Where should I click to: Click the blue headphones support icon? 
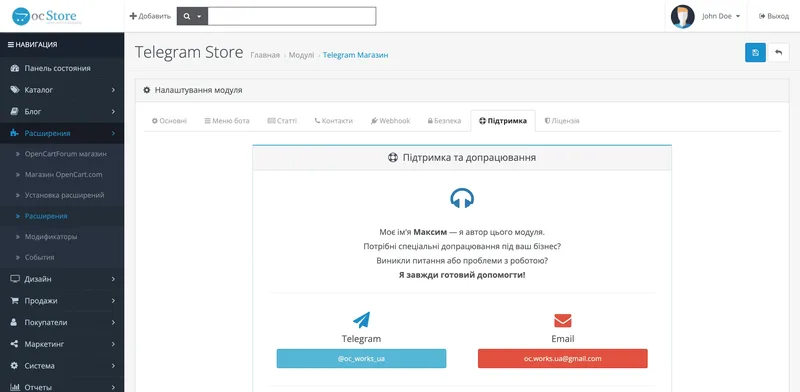tap(462, 198)
